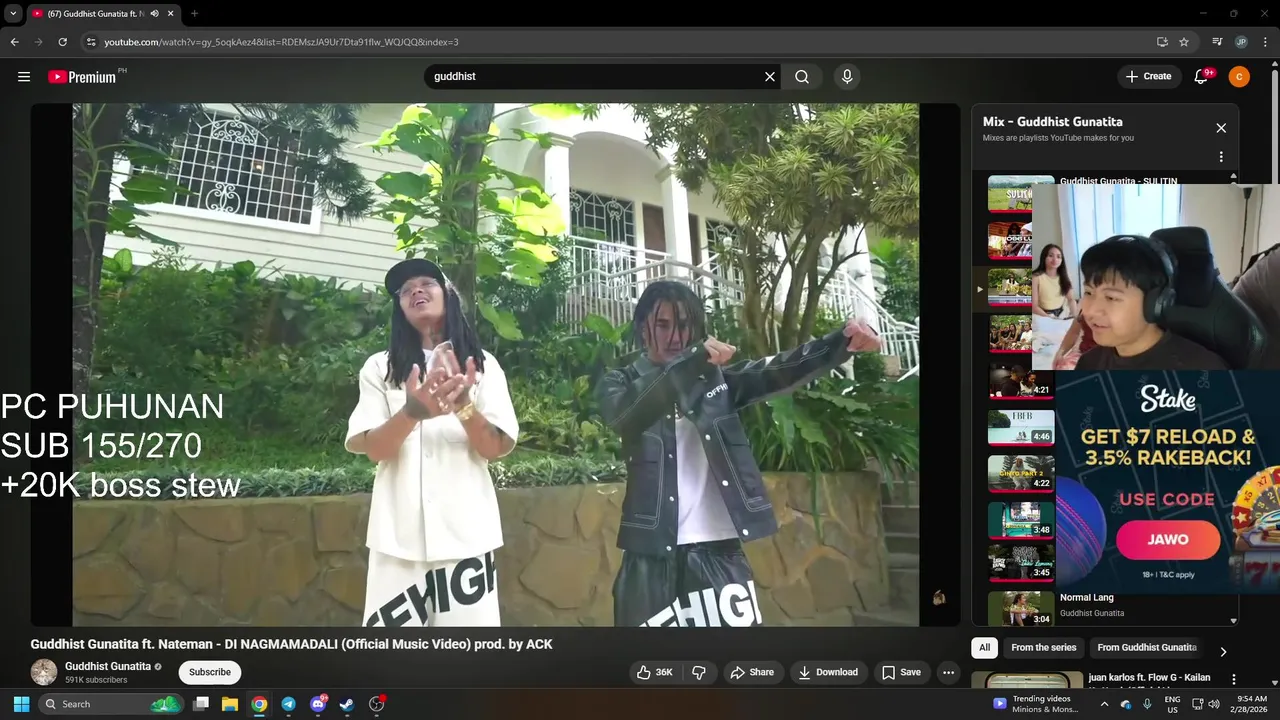This screenshot has width=1280, height=720.
Task: Go to YouTube Premium home logo
Action: [82, 76]
